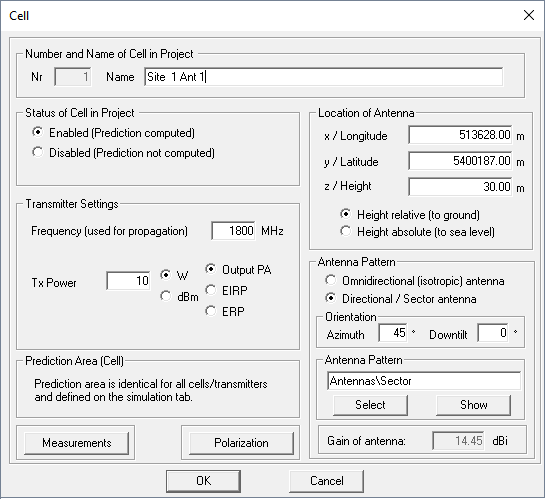Image resolution: width=545 pixels, height=499 pixels.
Task: Confirm cell settings with OK
Action: [x=203, y=481]
